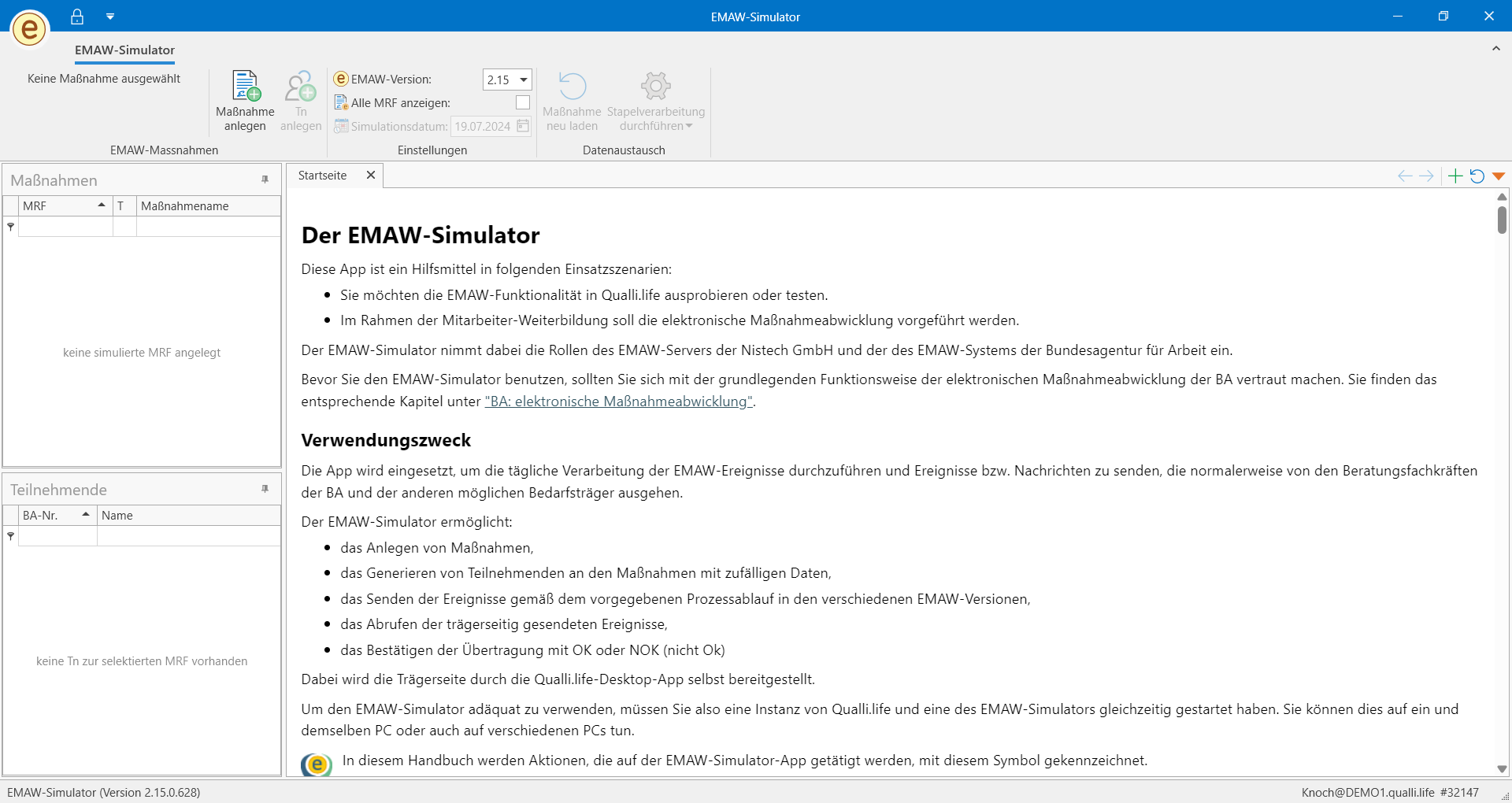Viewport: 1512px width, 803px height.
Task: Click the version text in status bar
Action: pos(104,793)
